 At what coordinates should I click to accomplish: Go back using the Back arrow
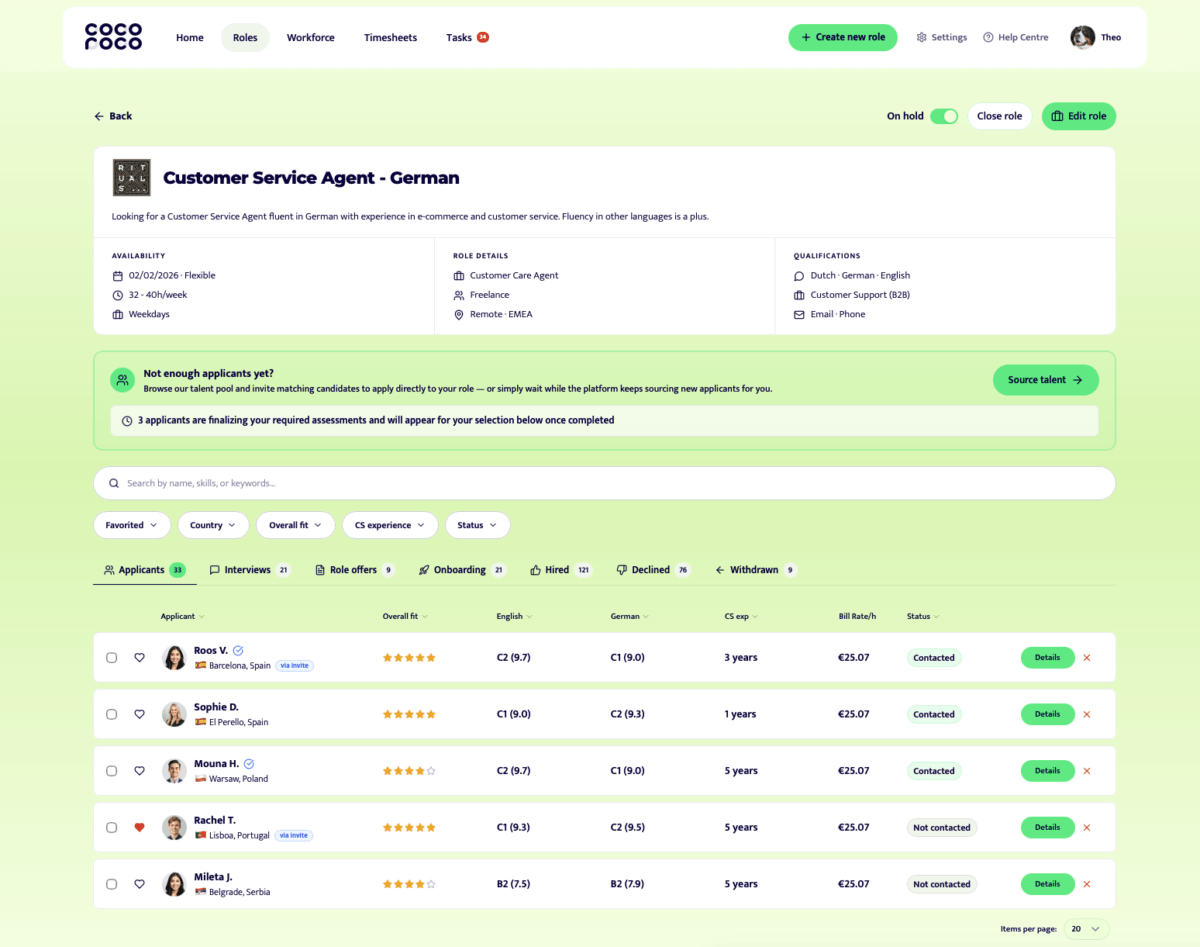[113, 116]
